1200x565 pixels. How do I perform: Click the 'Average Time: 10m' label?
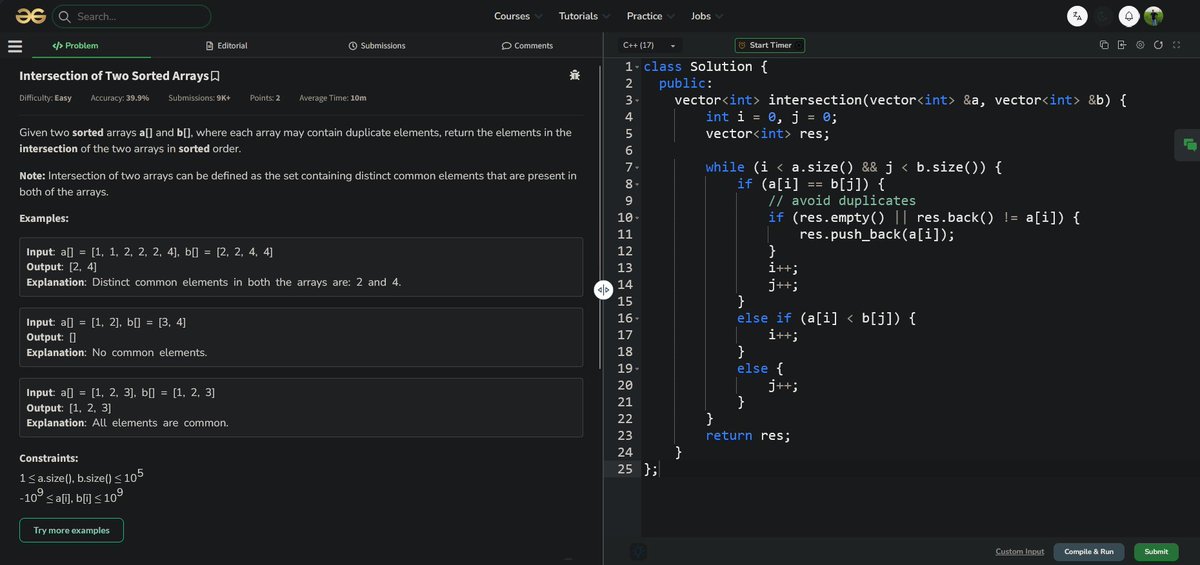coord(333,98)
